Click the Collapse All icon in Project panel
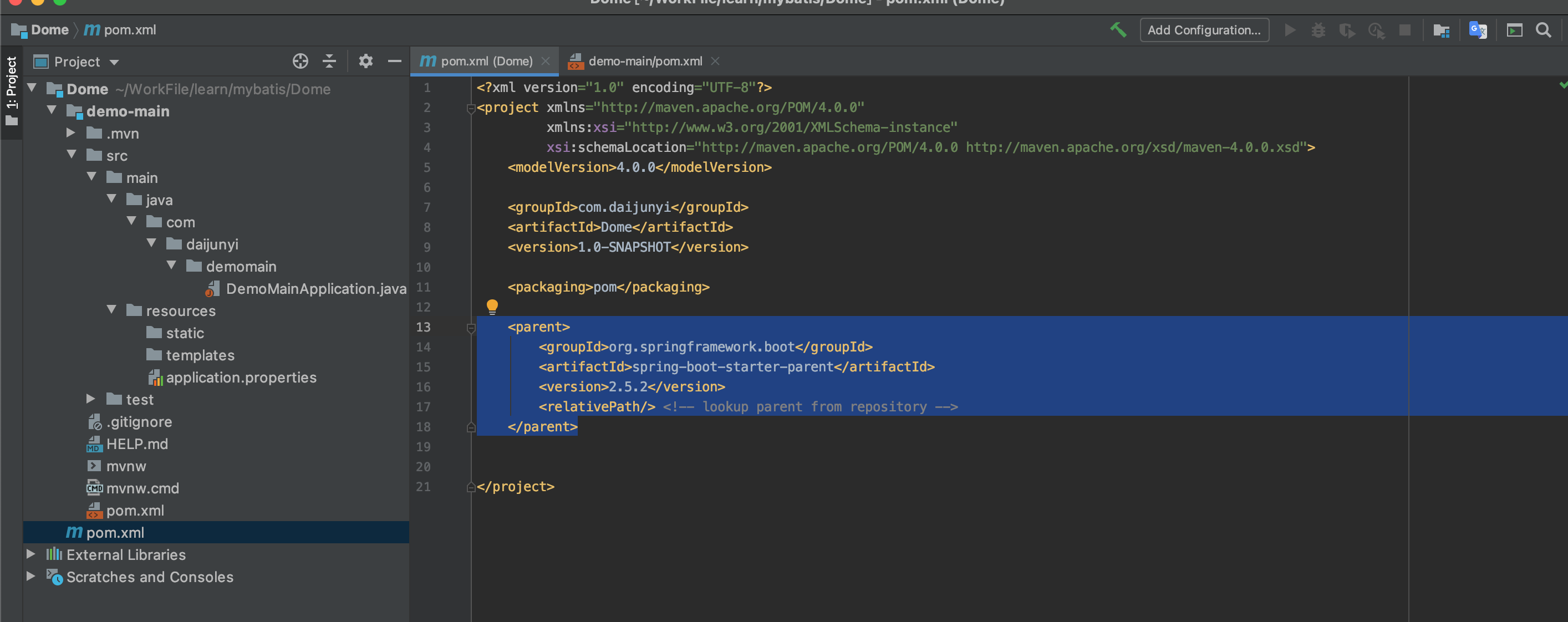The image size is (1568, 622). (329, 61)
